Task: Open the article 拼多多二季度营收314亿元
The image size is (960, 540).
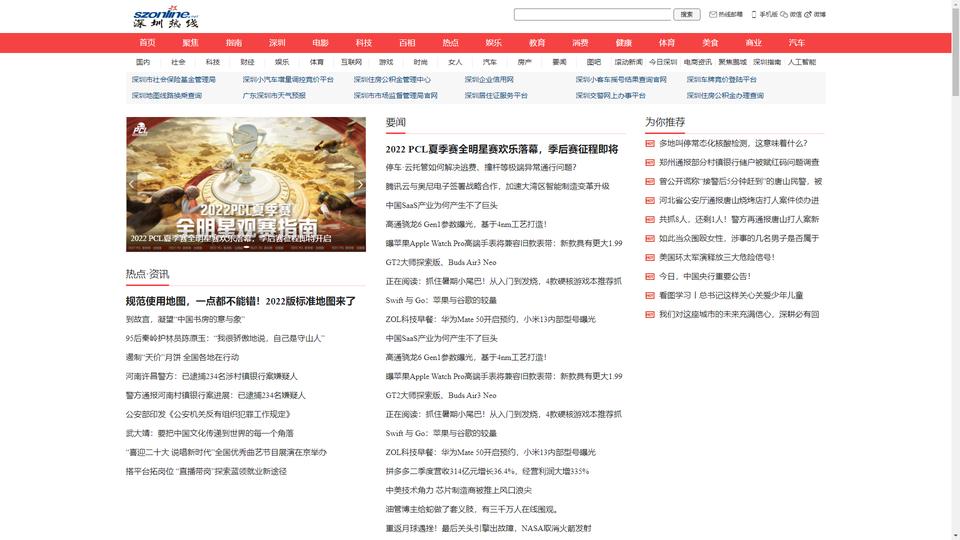Action: click(x=487, y=471)
